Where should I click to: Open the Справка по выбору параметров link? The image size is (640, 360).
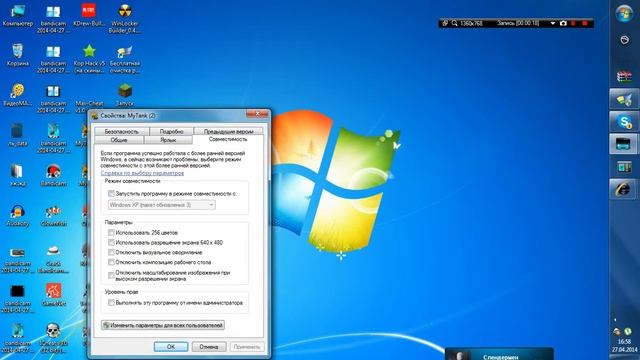coord(142,173)
